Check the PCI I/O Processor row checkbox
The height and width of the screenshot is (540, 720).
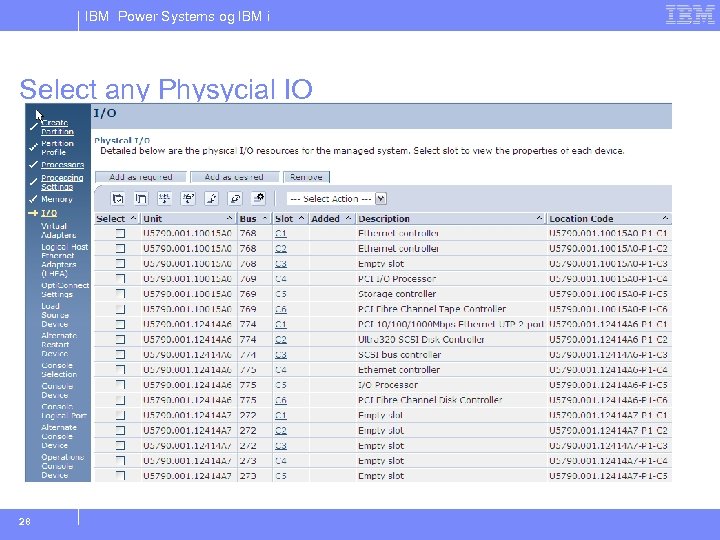click(x=120, y=279)
